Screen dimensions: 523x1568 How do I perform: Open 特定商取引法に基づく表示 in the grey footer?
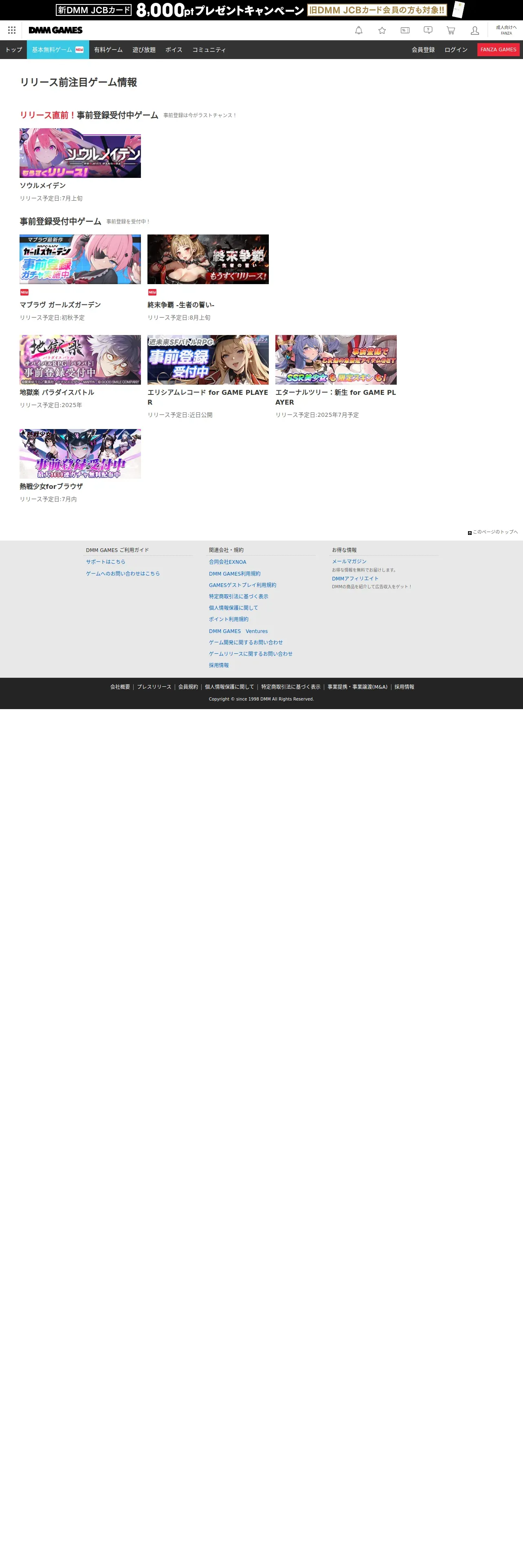coord(239,596)
